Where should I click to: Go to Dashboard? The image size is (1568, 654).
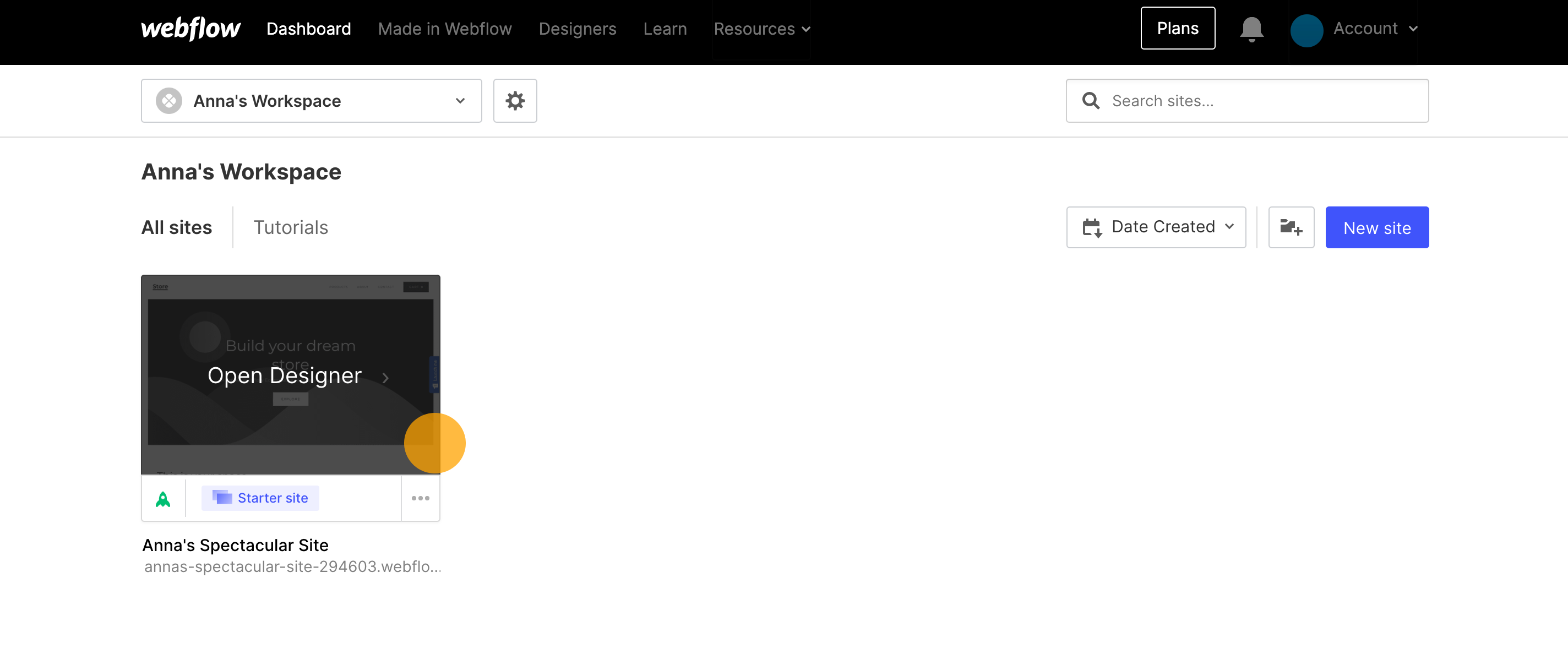click(309, 29)
